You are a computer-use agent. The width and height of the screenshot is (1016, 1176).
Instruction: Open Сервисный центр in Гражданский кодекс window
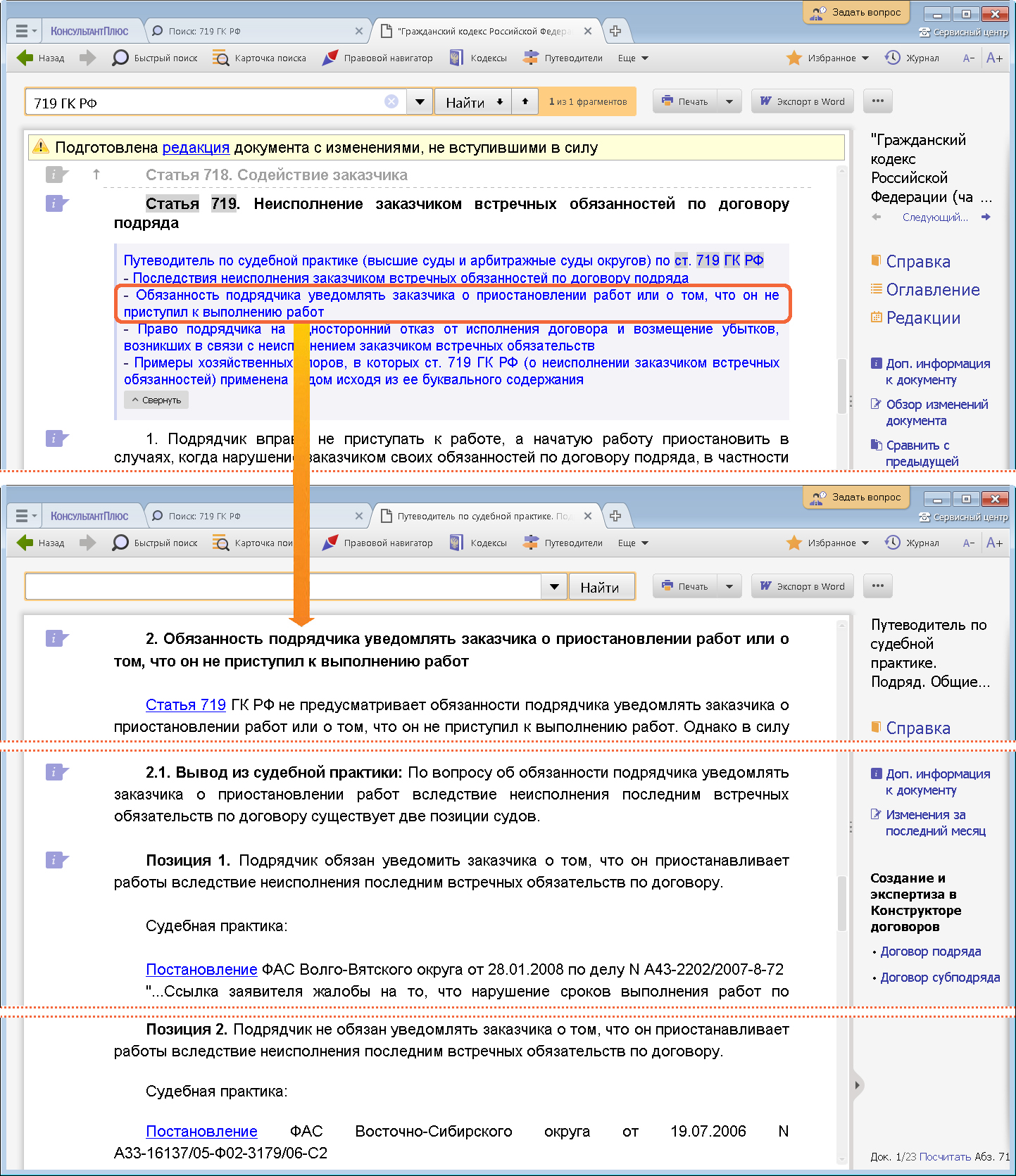click(x=963, y=32)
